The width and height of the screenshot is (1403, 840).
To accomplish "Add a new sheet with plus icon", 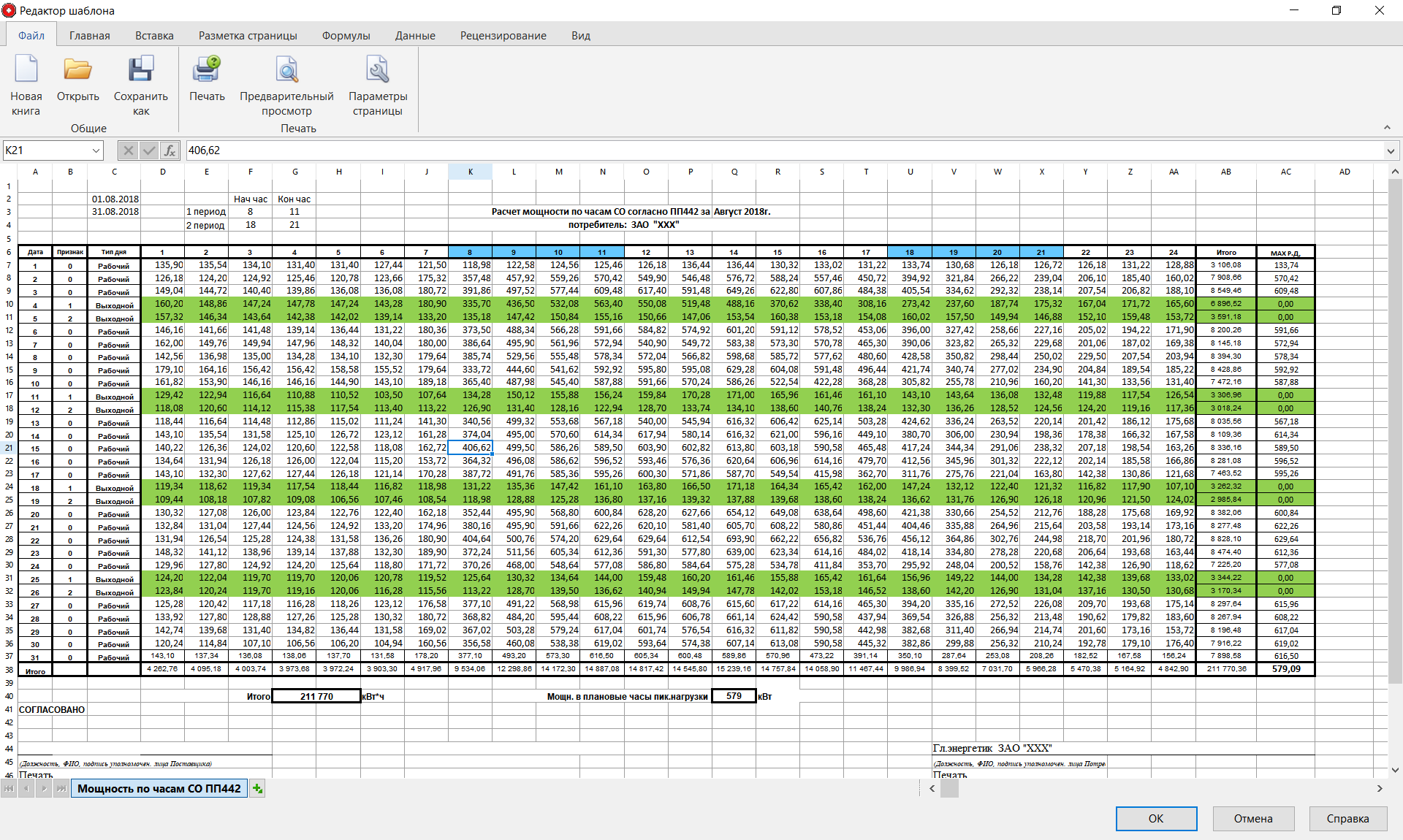I will 257,788.
